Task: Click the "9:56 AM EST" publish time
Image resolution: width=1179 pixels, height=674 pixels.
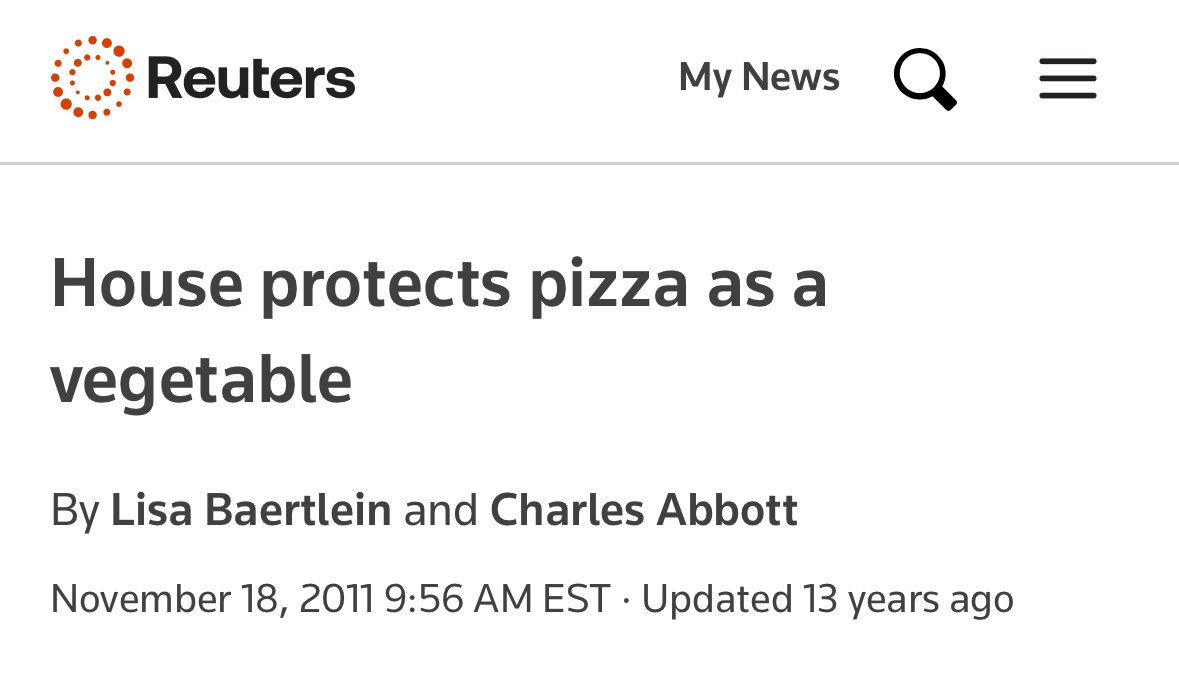Action: 497,599
